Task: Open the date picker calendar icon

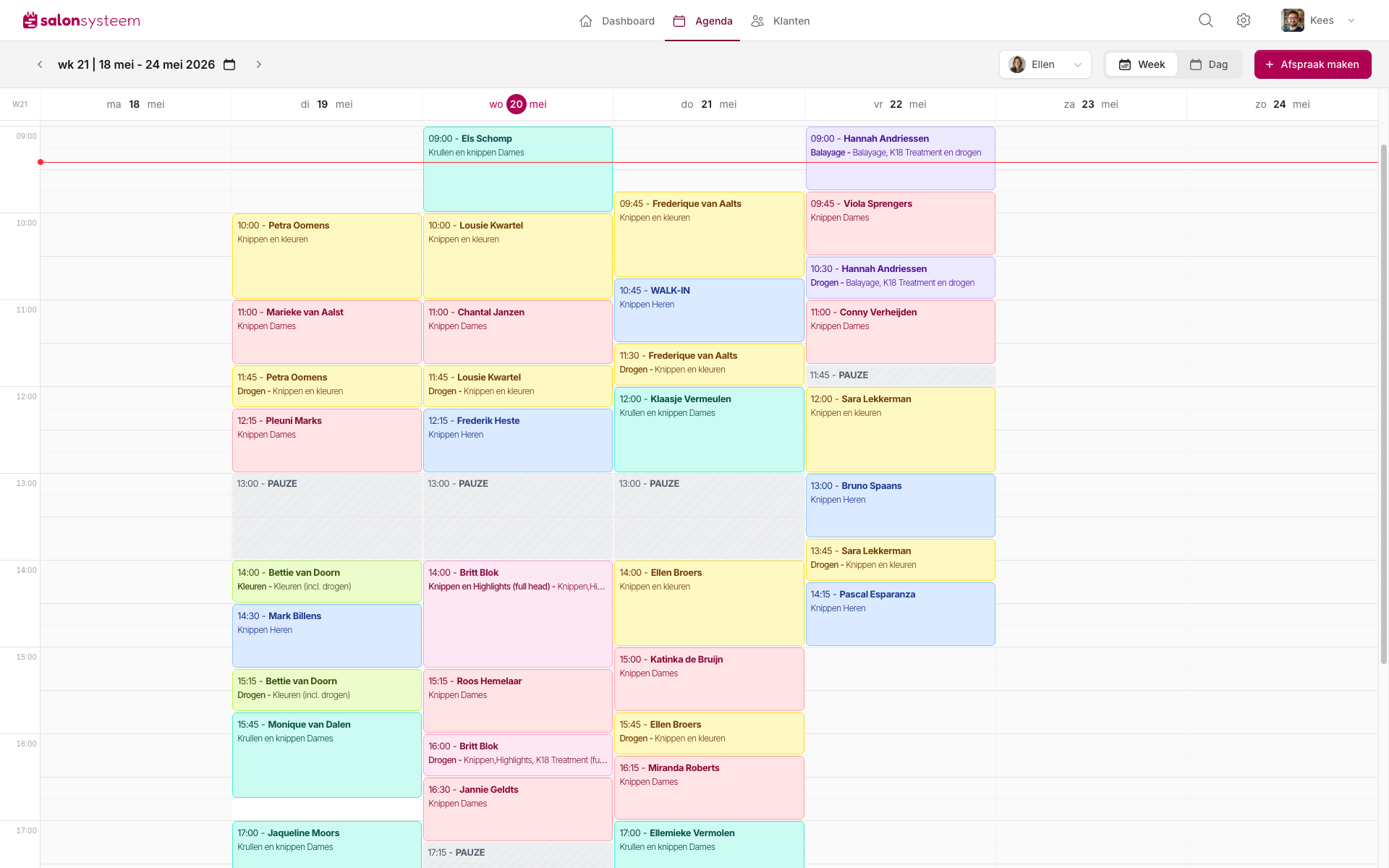Action: coord(229,64)
